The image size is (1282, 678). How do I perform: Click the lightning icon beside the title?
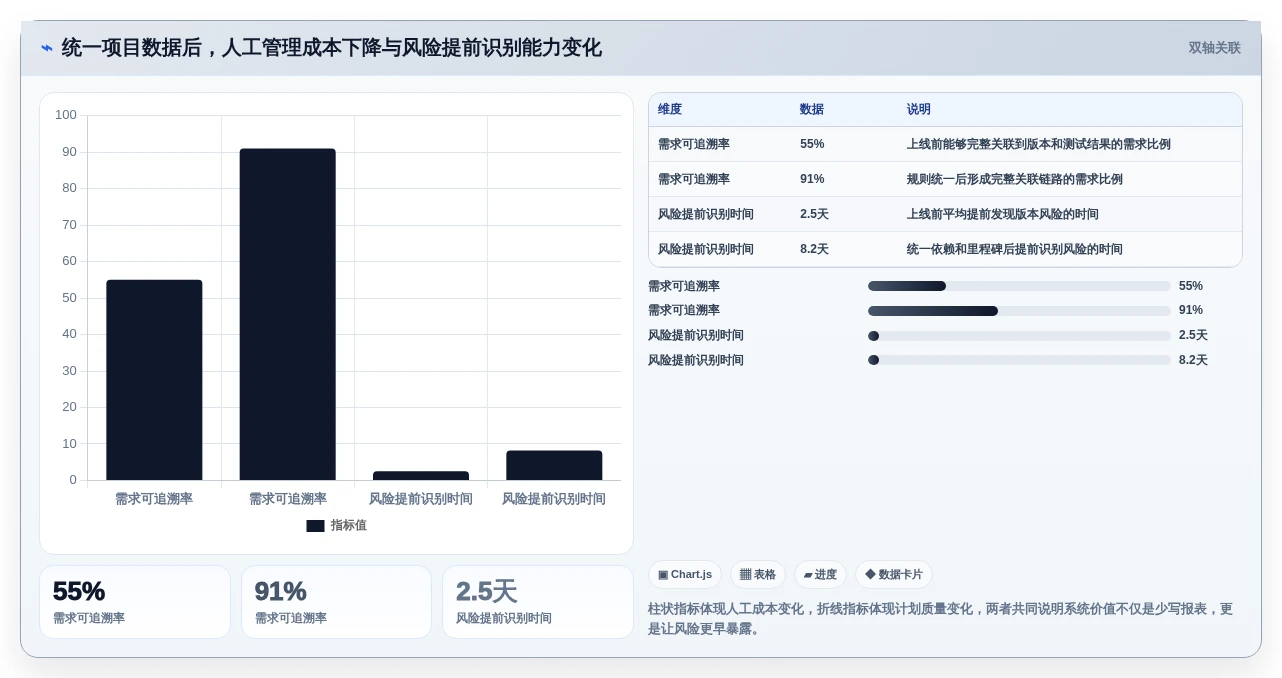coord(47,48)
